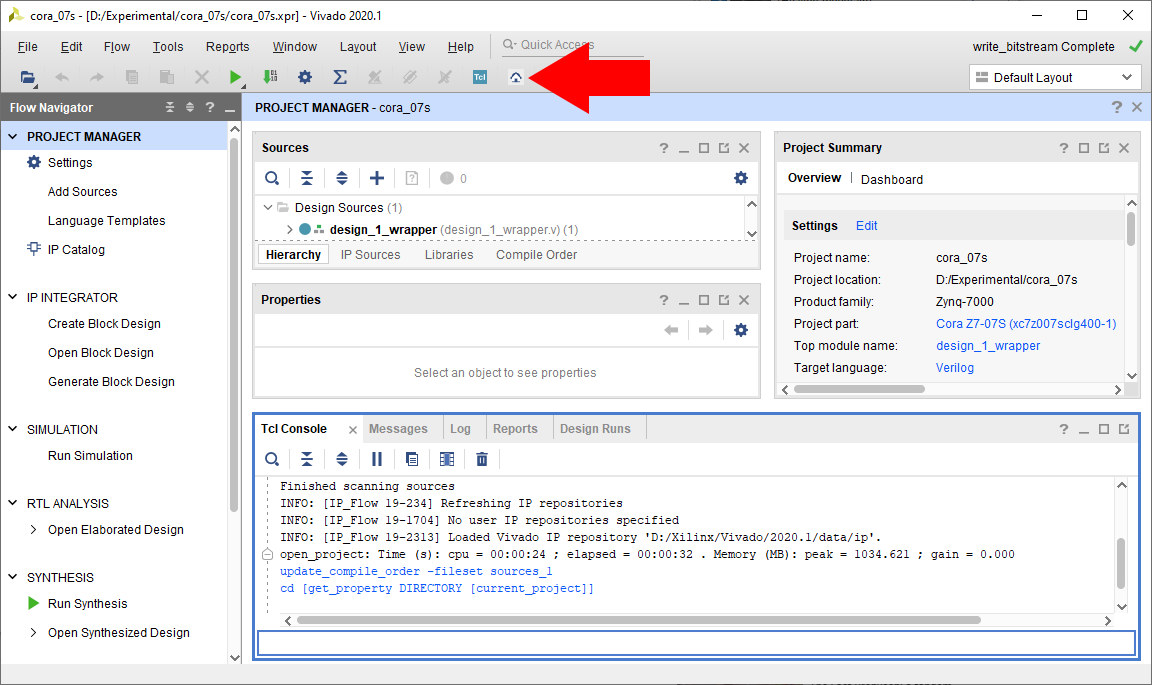Switch to the Messages tab
Viewport: 1152px width, 685px height.
(x=401, y=427)
